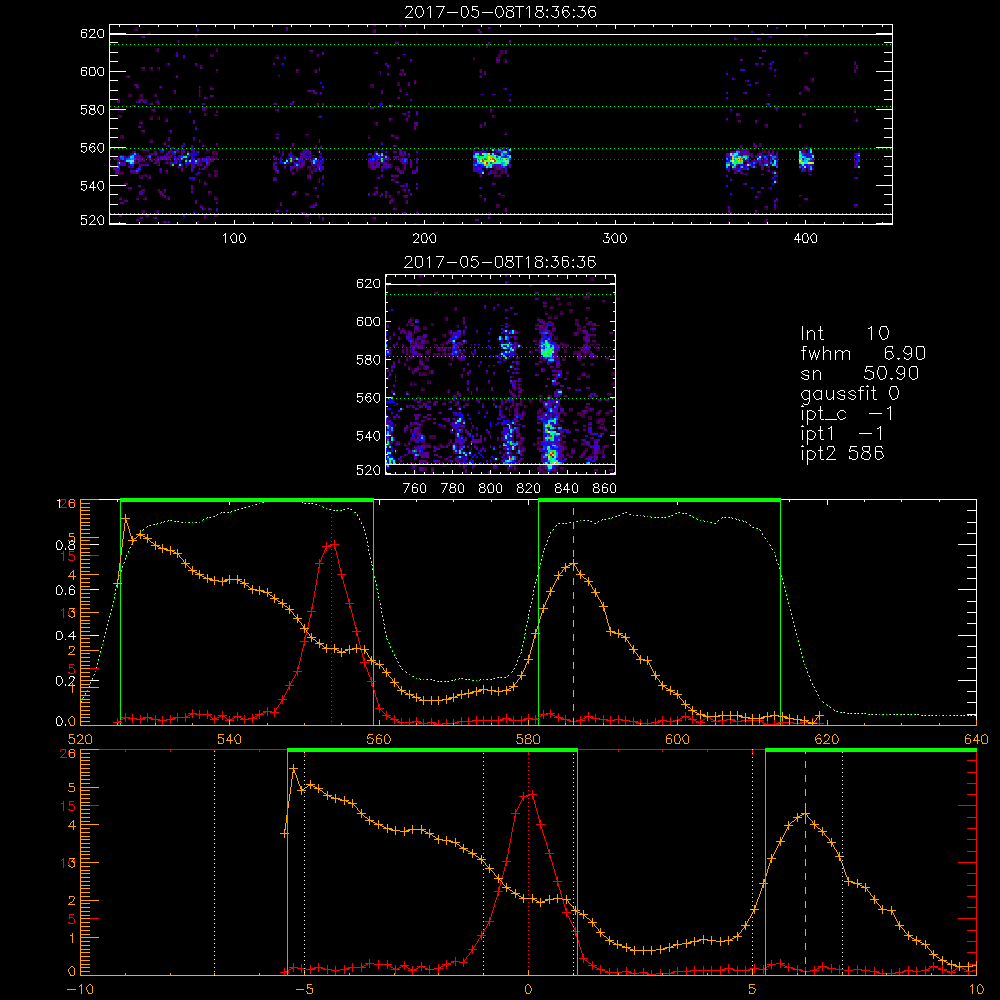
Task: Click y-axis label 0.8 on upper profile plot
Action: coord(65,545)
